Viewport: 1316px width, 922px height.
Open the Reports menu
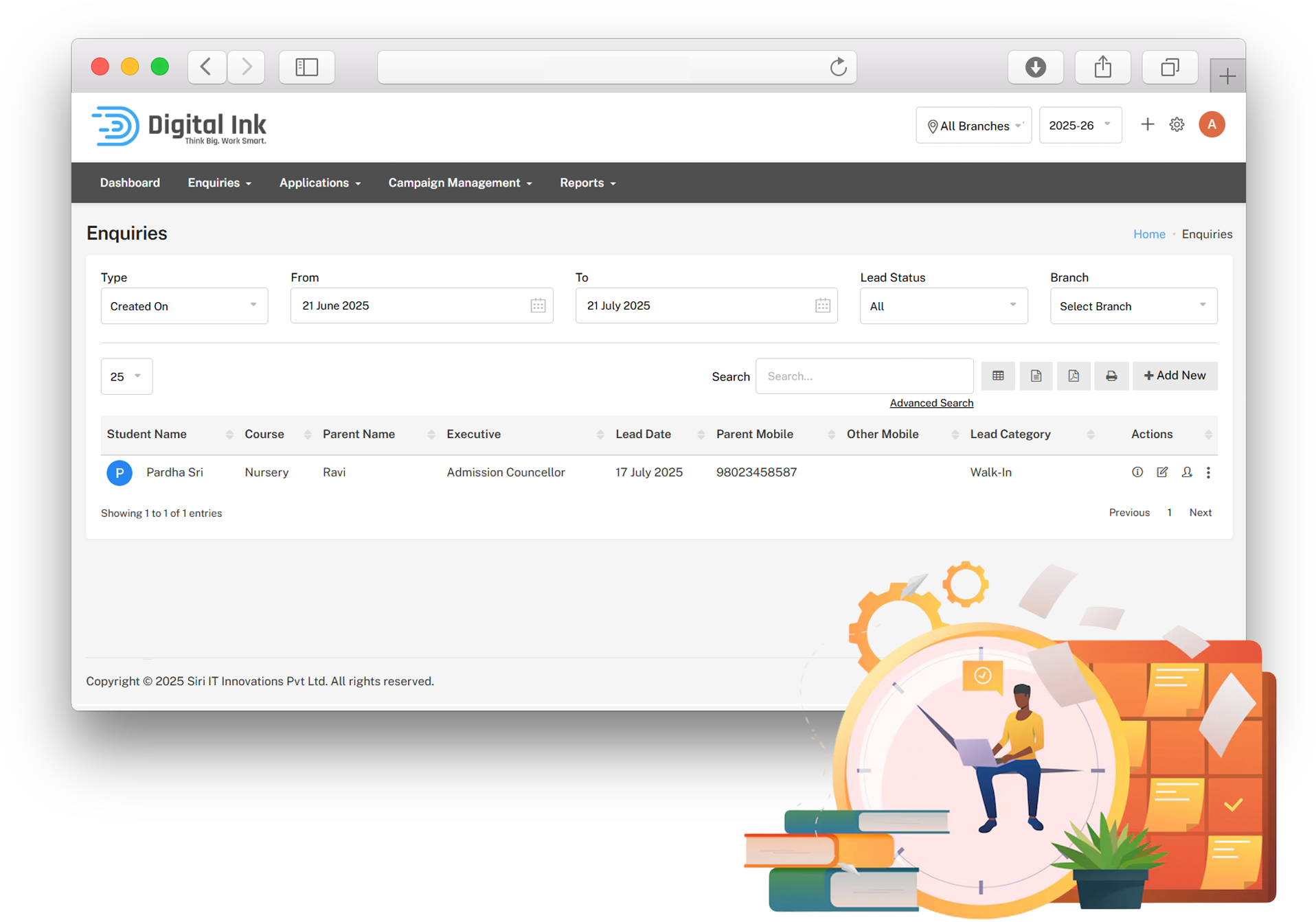pyautogui.click(x=587, y=183)
